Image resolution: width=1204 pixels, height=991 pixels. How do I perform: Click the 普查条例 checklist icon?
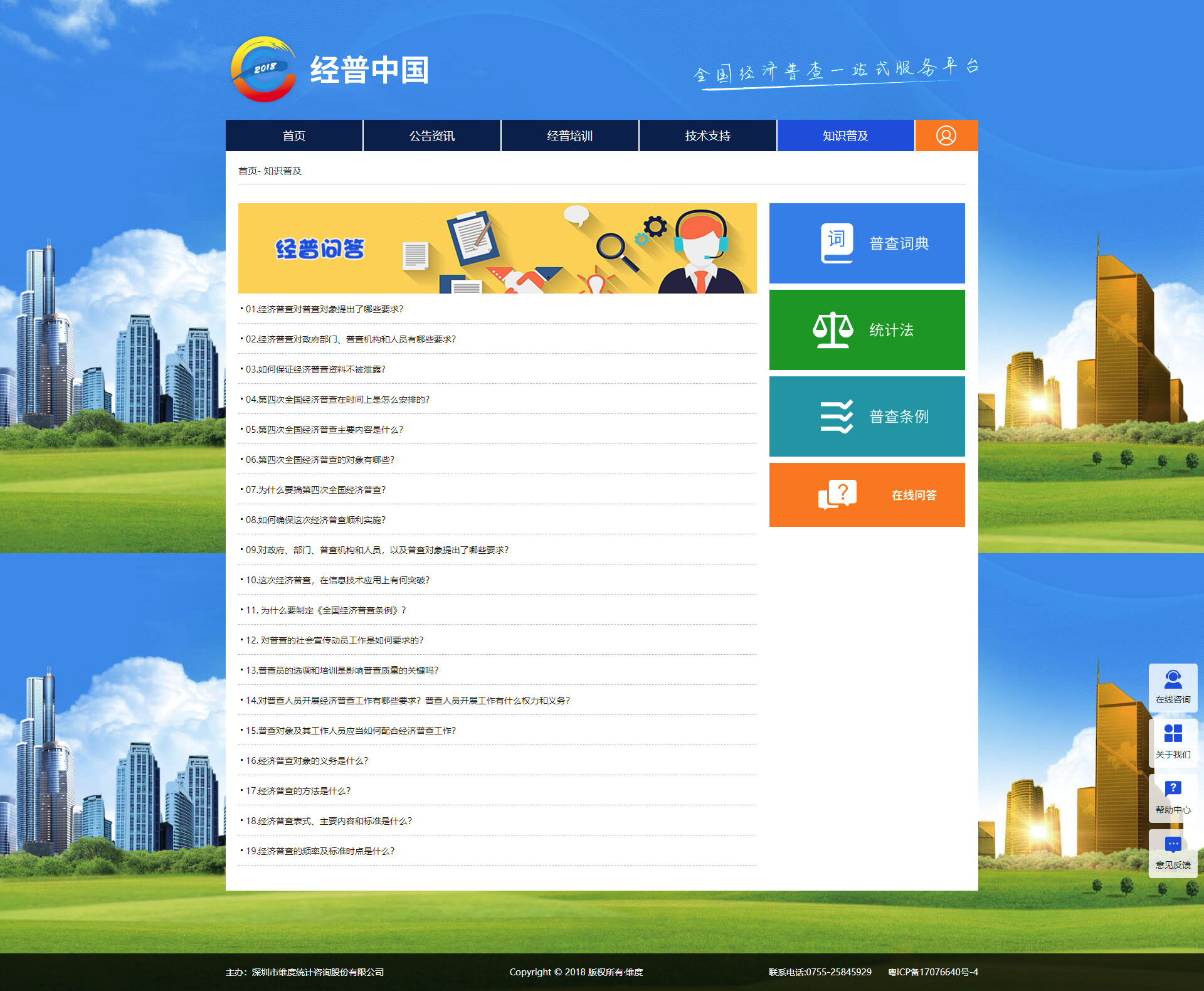(837, 416)
